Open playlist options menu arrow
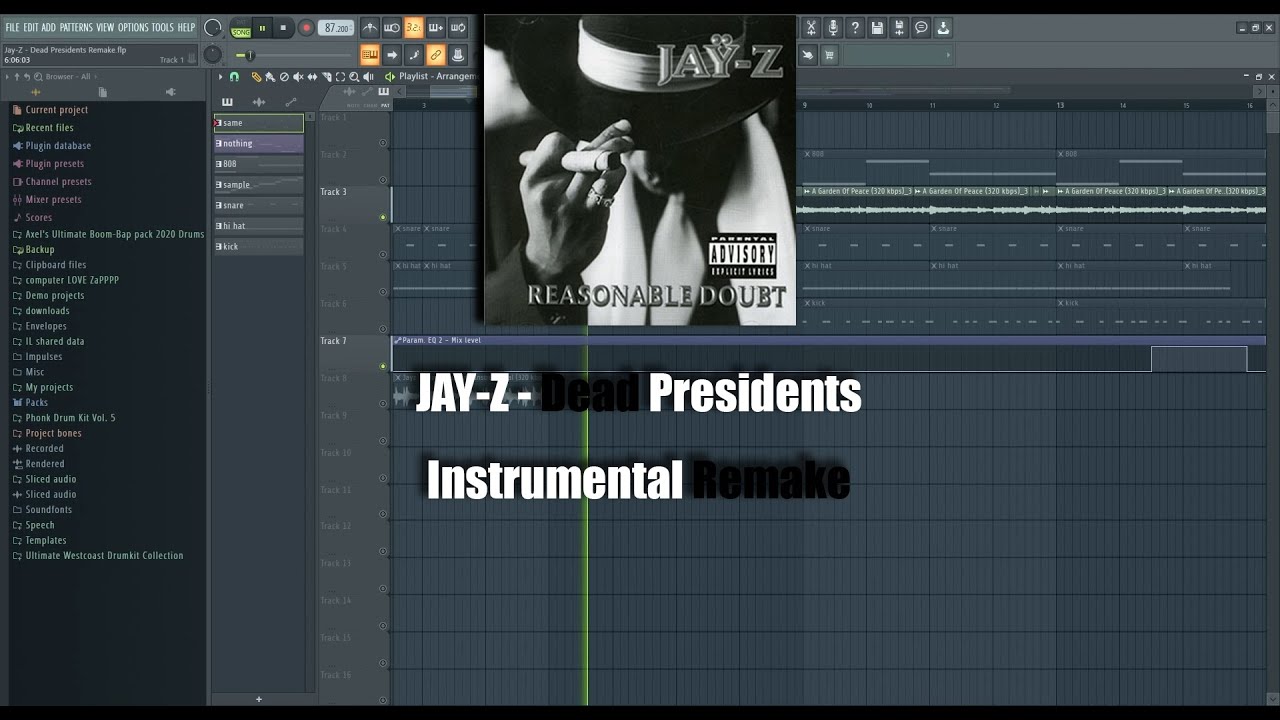The width and height of the screenshot is (1280, 720). click(220, 77)
